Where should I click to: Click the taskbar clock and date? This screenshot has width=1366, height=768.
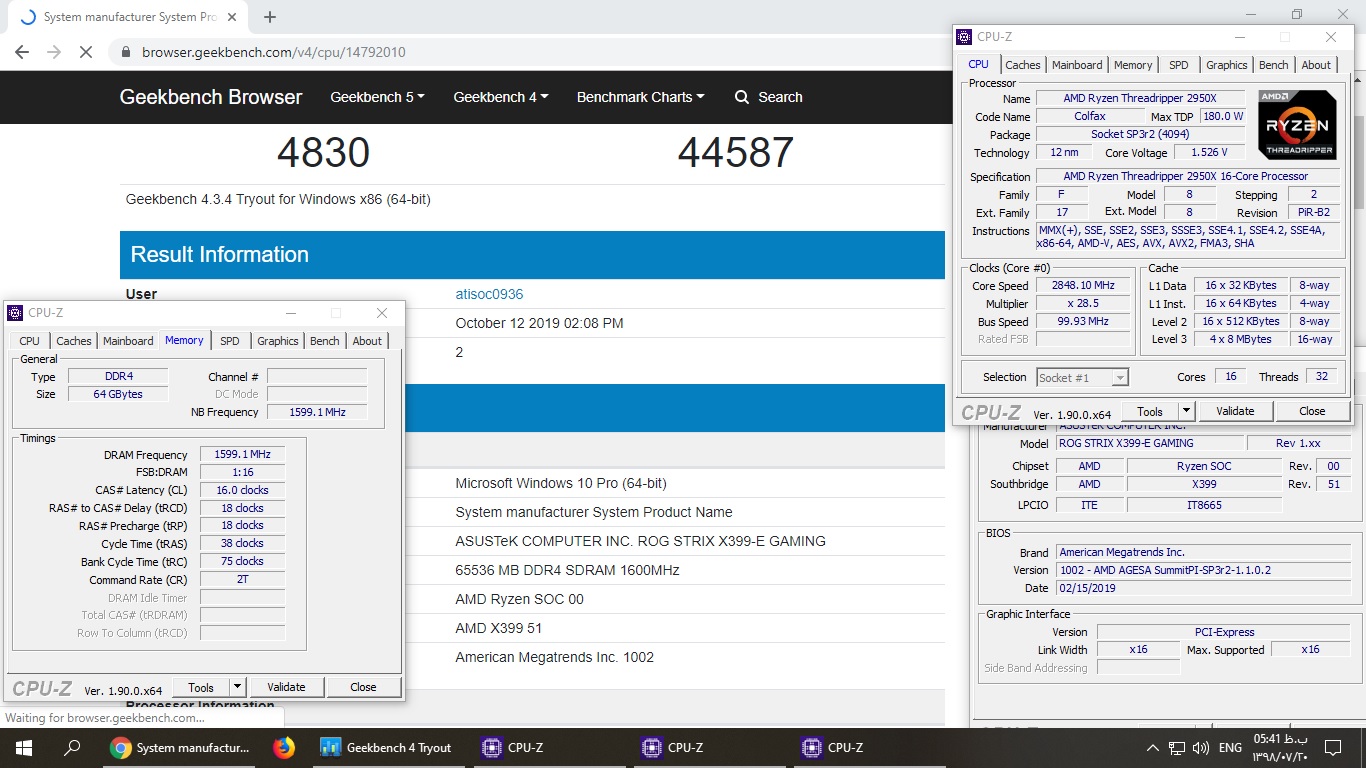1282,748
